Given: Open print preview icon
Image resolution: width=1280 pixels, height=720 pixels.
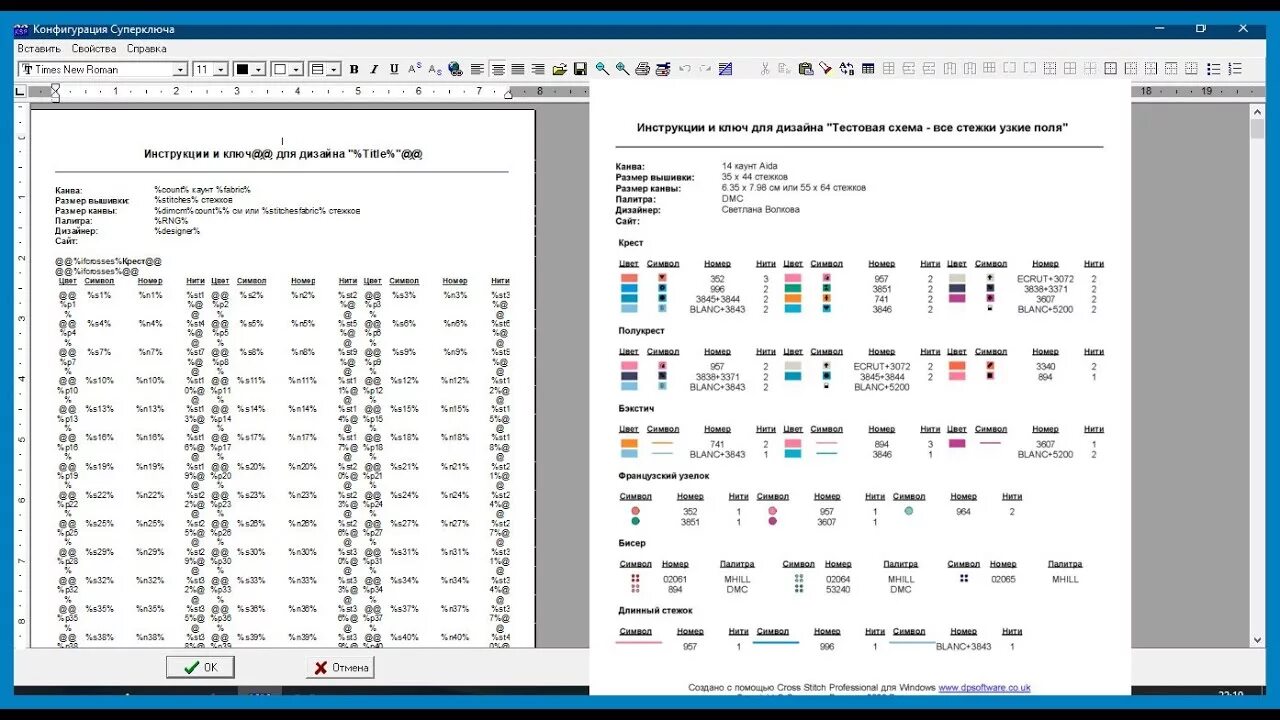Looking at the screenshot, I should pos(662,69).
